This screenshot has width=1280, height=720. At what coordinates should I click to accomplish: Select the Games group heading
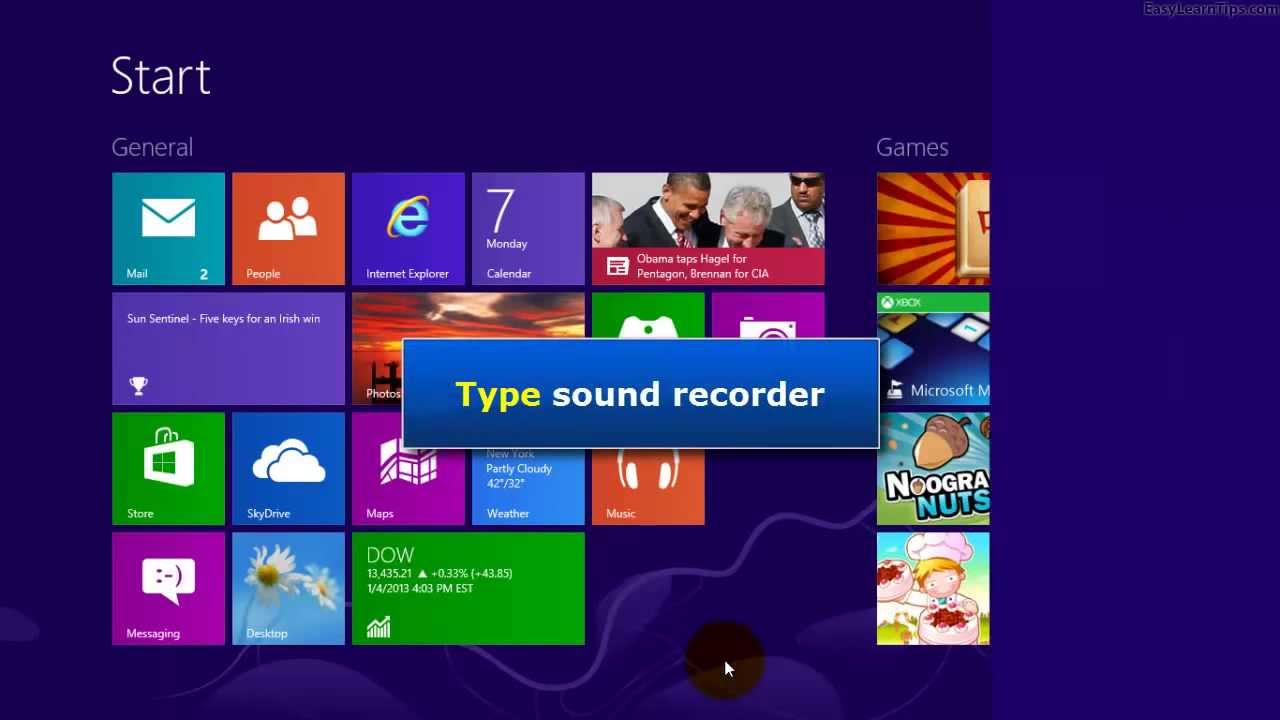[912, 147]
